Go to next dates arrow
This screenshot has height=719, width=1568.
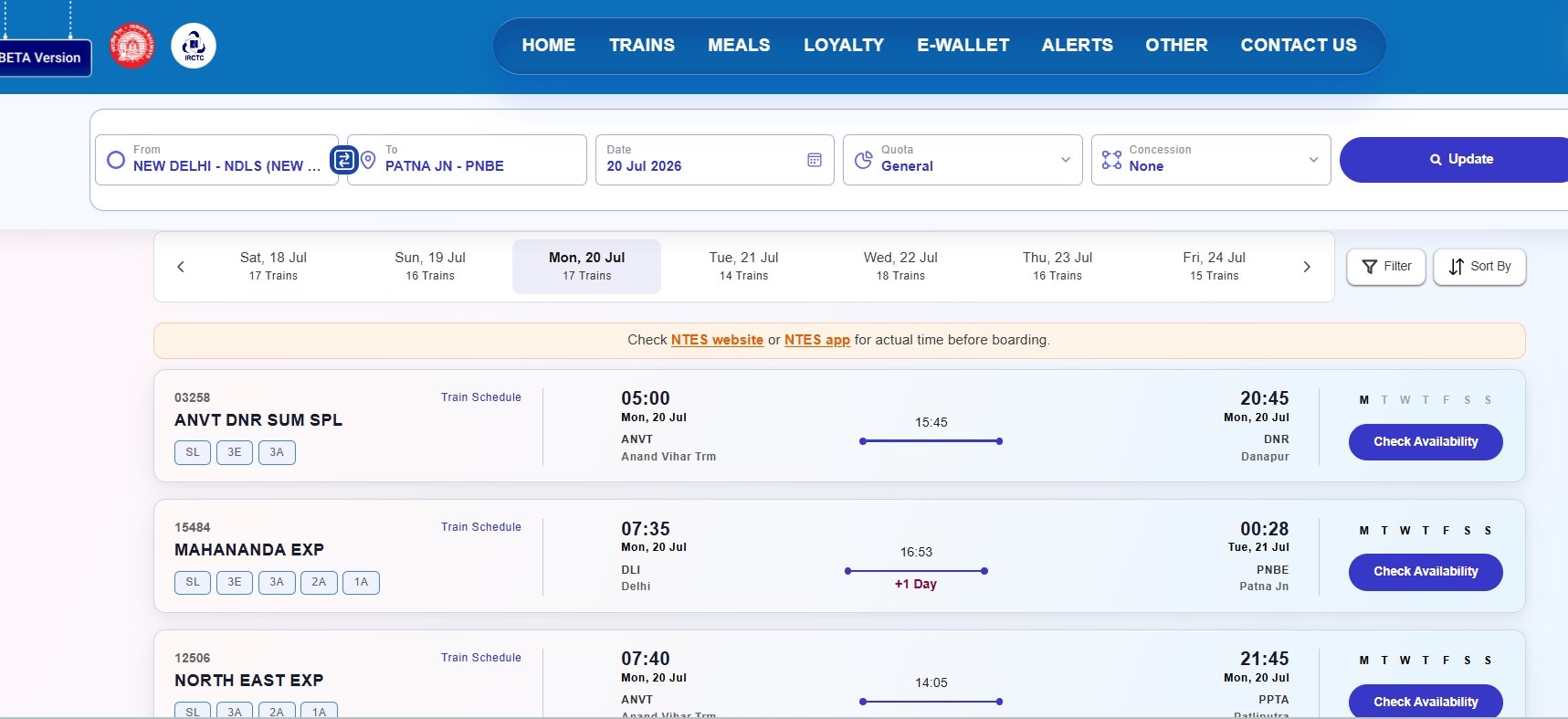(1307, 267)
